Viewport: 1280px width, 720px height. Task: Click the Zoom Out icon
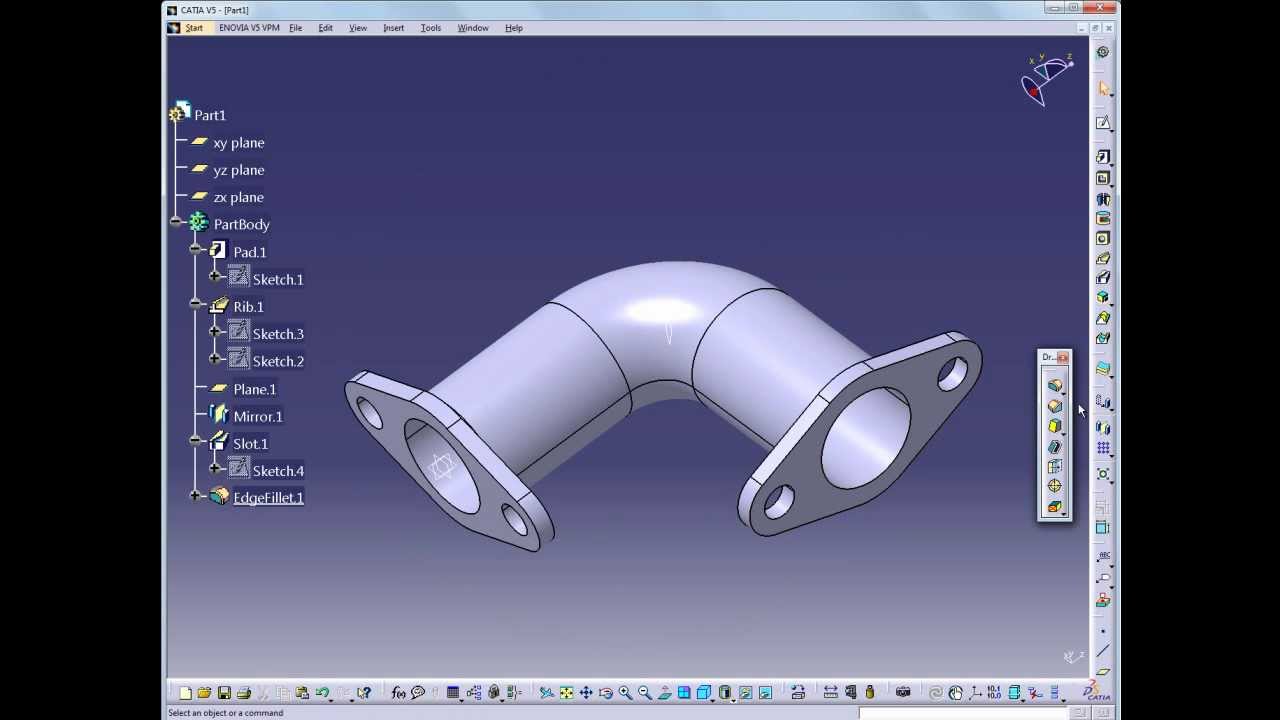[x=645, y=692]
